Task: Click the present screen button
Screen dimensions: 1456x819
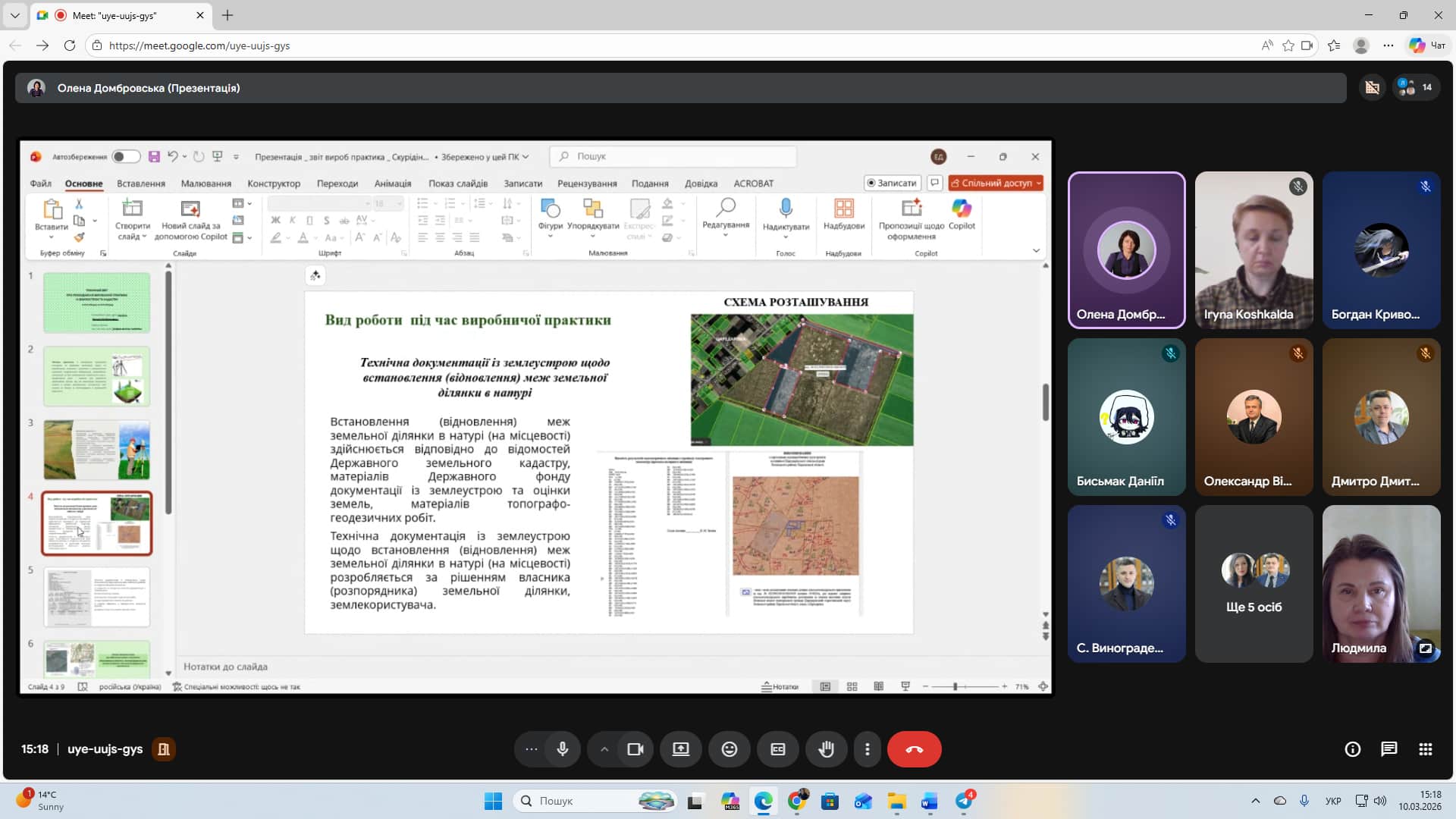Action: [681, 749]
